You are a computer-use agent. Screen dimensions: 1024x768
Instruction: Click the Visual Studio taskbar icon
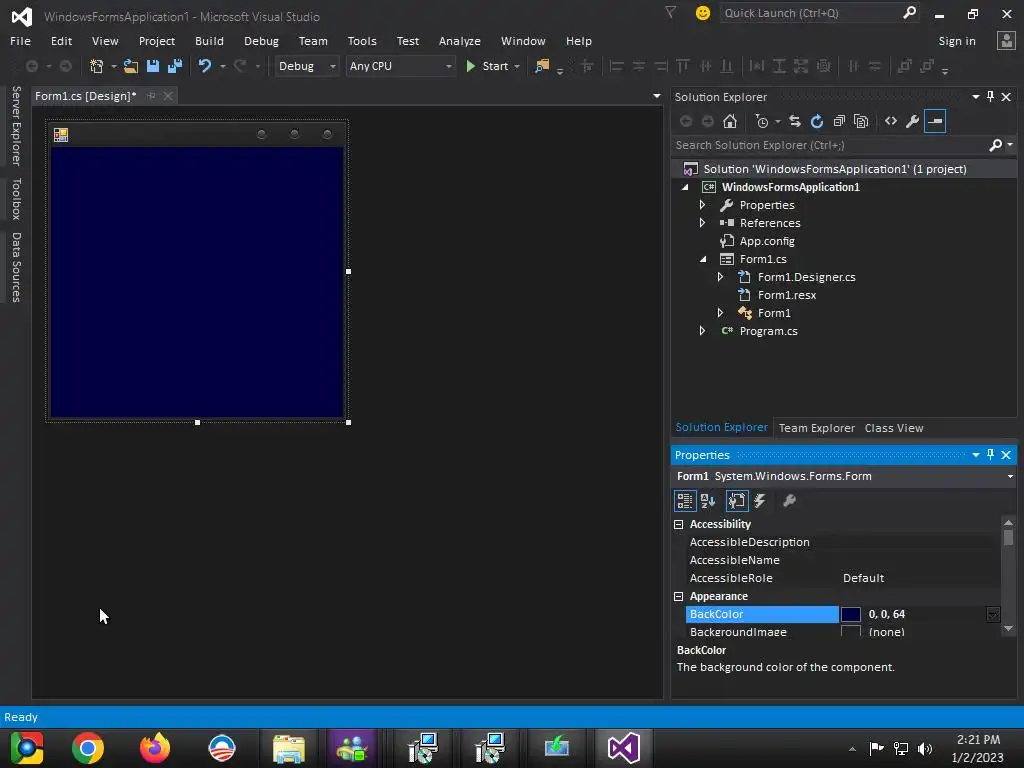624,748
